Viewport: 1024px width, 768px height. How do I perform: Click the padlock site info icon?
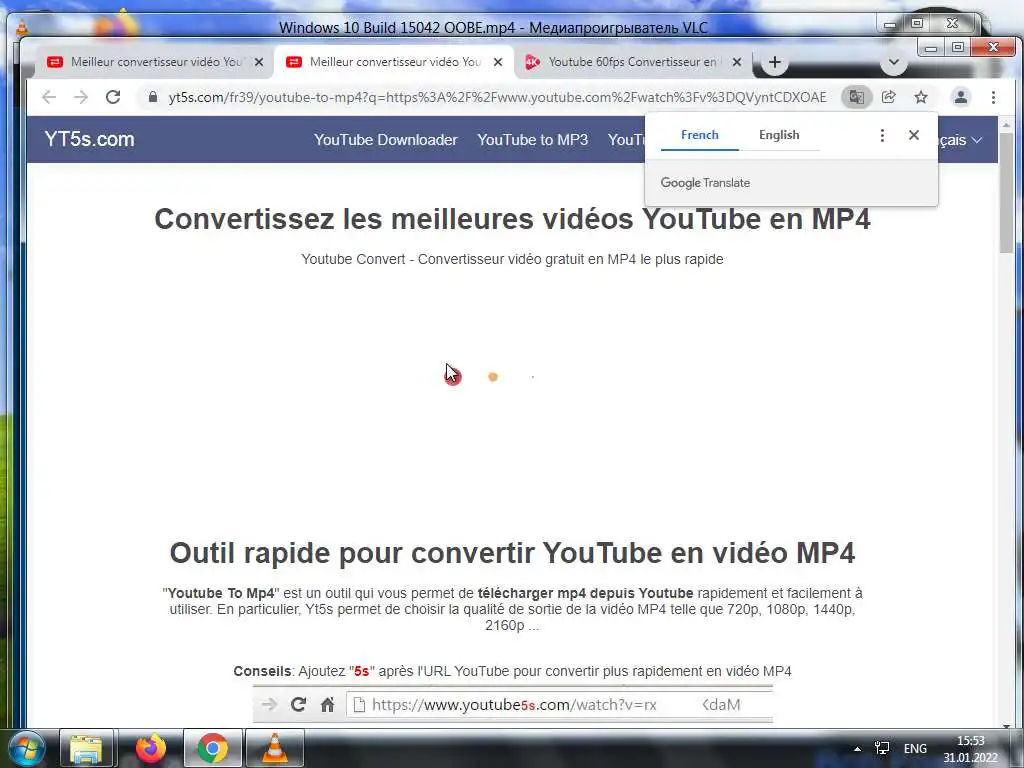pyautogui.click(x=153, y=97)
